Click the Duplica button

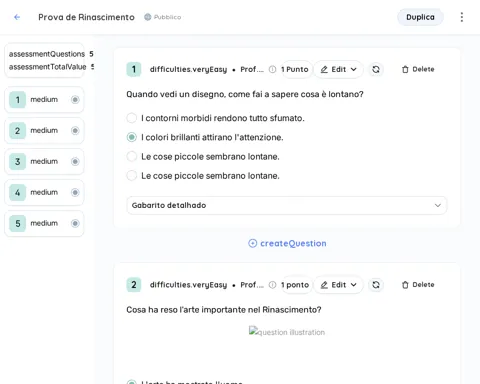coord(420,17)
